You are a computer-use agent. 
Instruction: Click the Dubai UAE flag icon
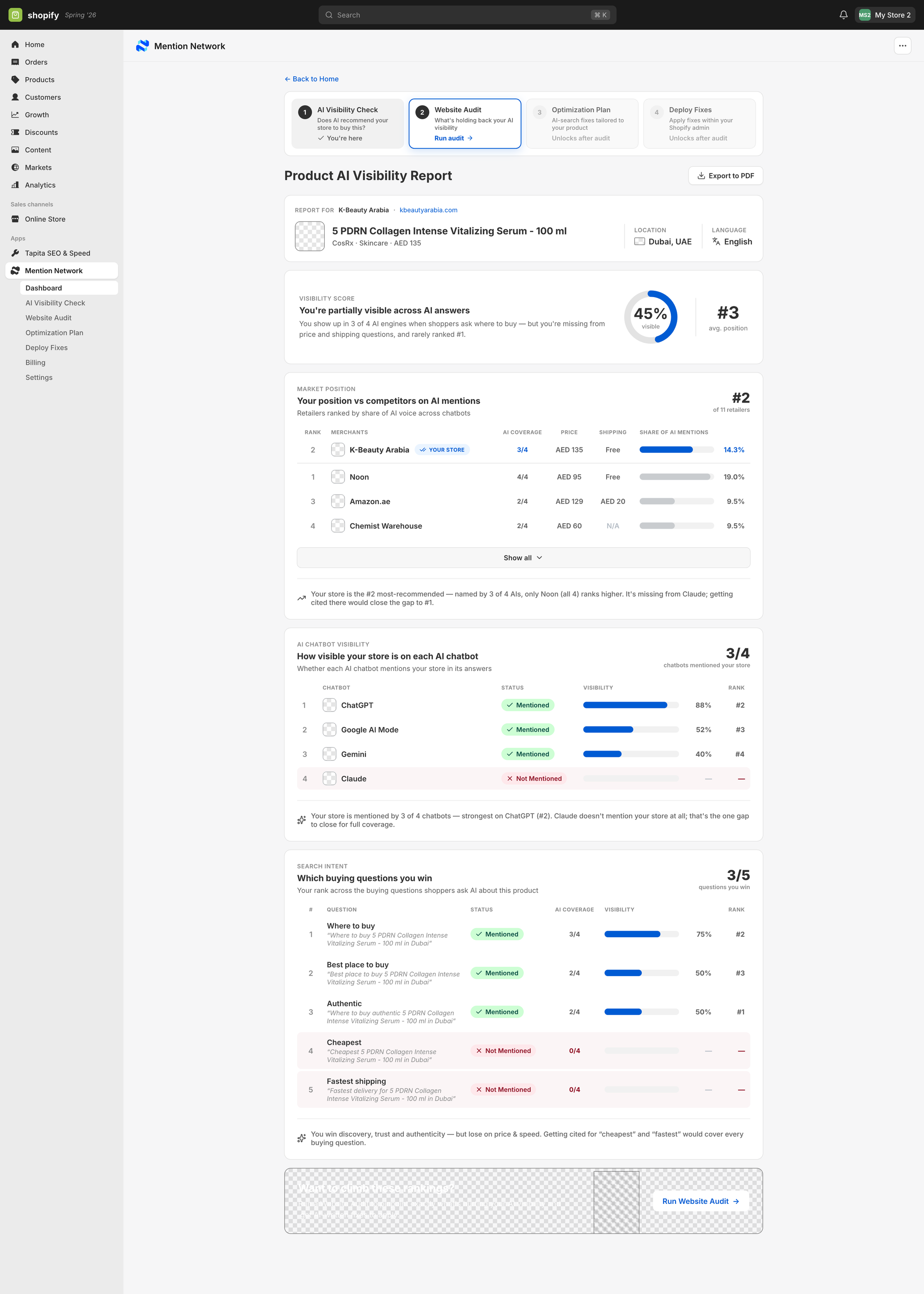[639, 242]
